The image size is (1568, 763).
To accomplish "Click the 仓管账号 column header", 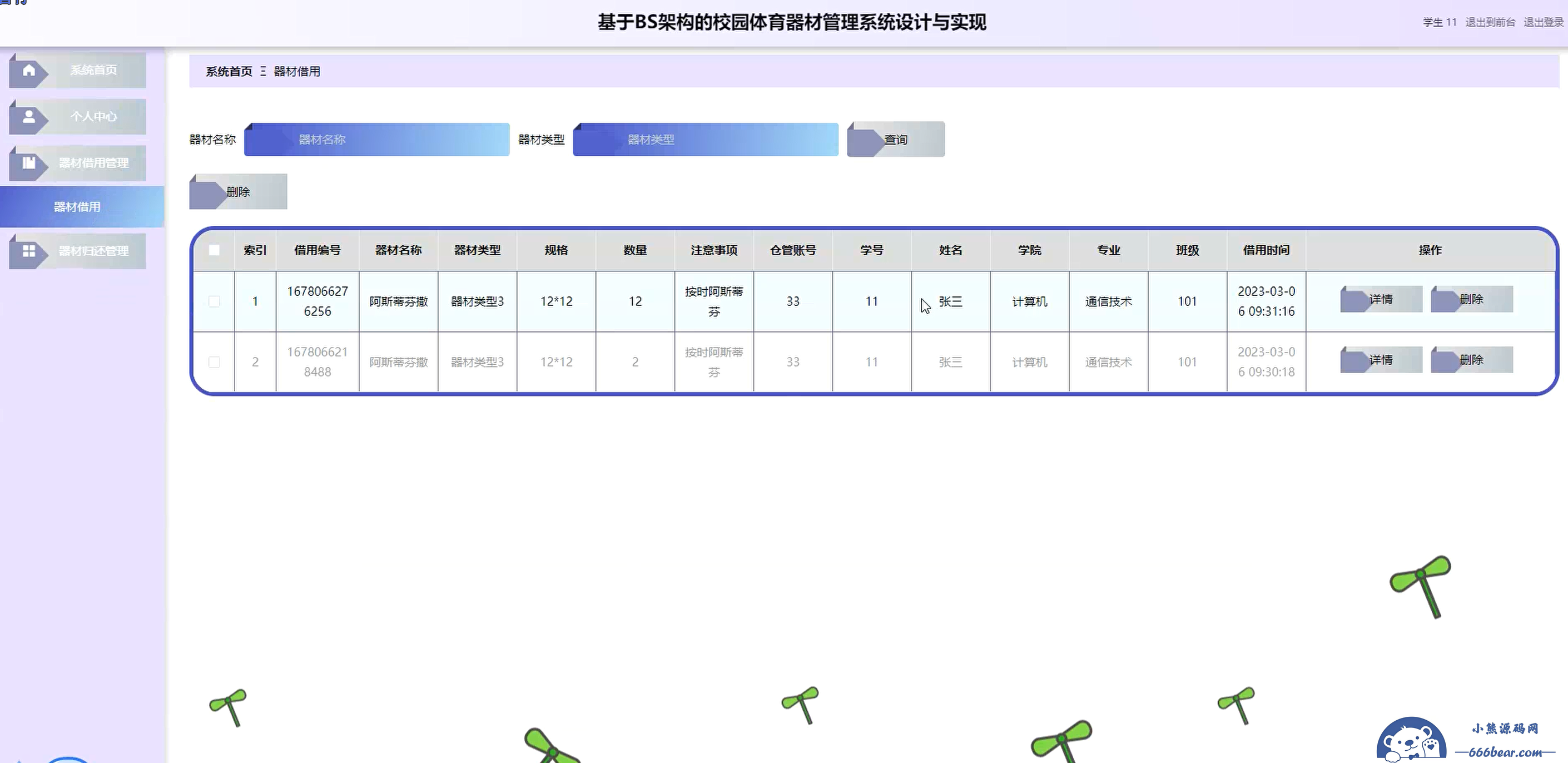I will click(x=793, y=250).
